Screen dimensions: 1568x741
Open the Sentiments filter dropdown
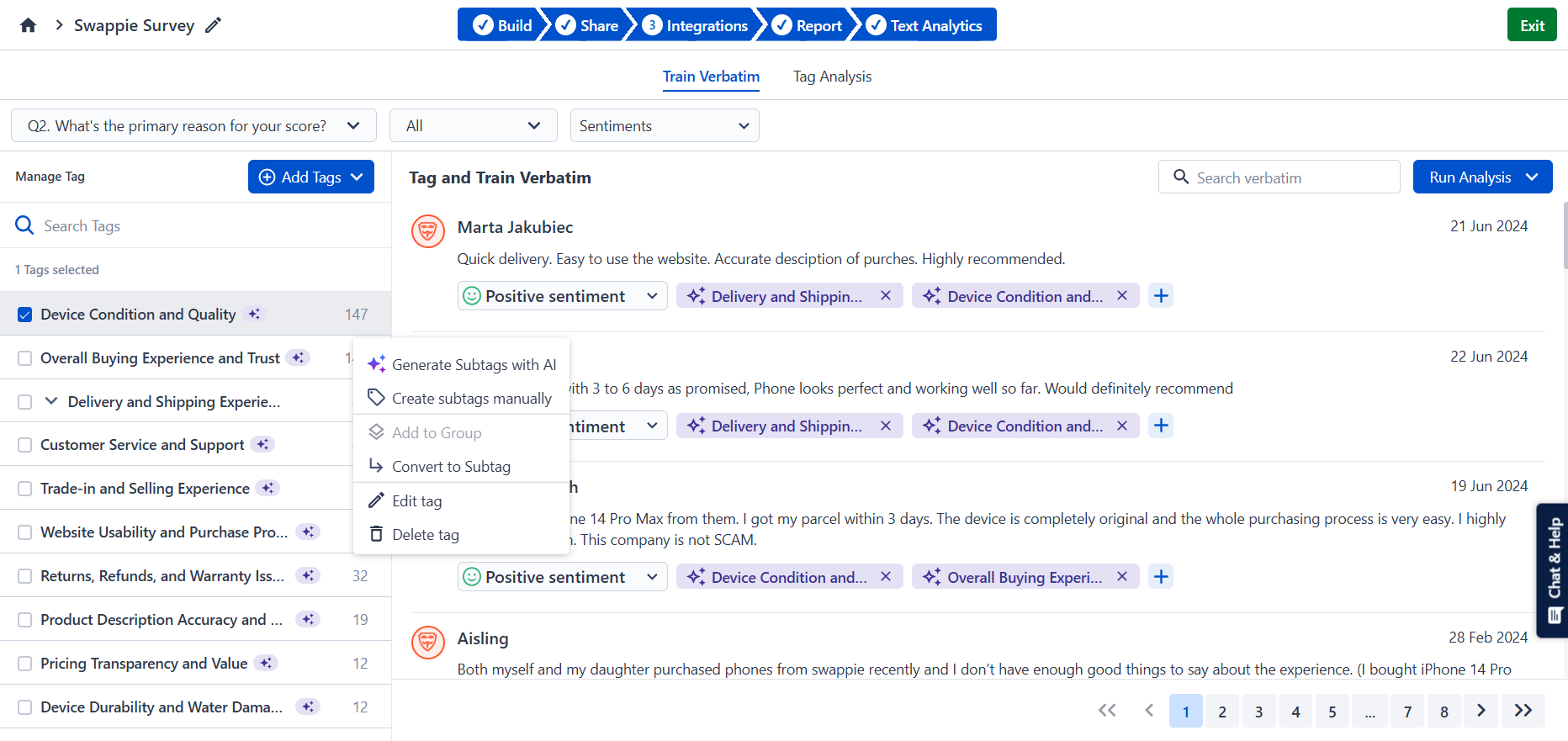[x=664, y=125]
